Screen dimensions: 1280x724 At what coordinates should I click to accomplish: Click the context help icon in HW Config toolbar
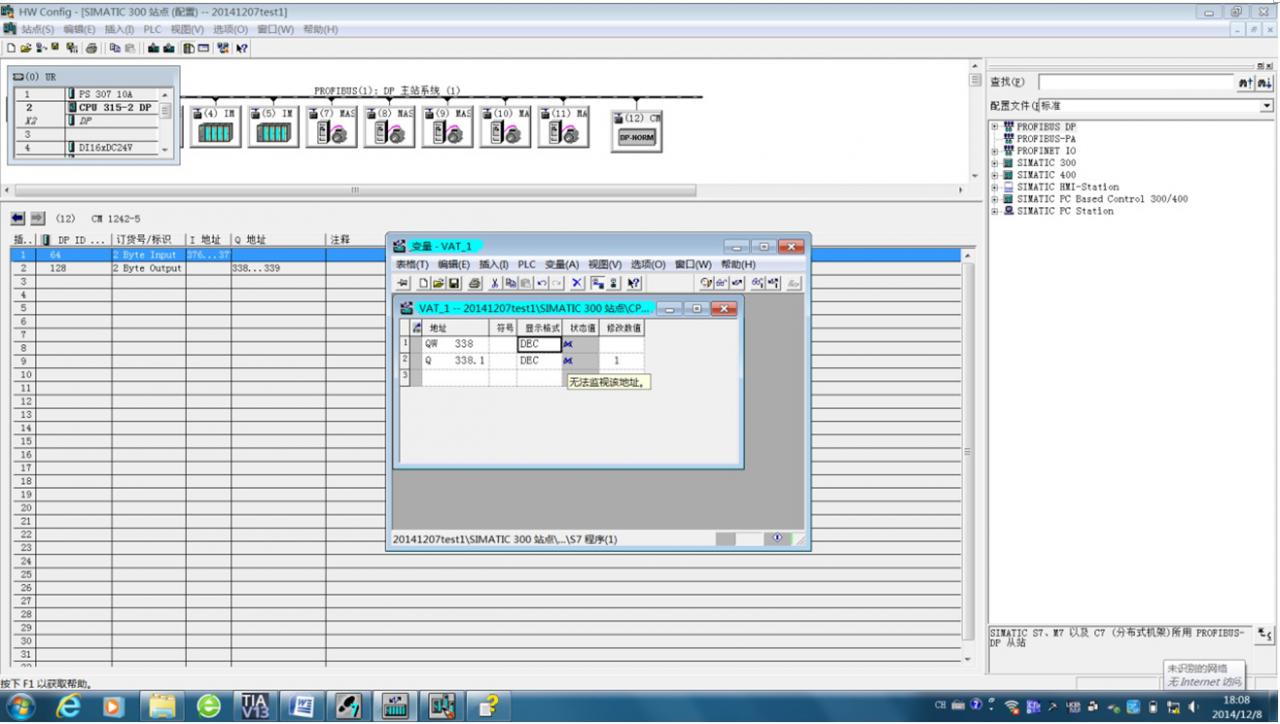pyautogui.click(x=241, y=47)
